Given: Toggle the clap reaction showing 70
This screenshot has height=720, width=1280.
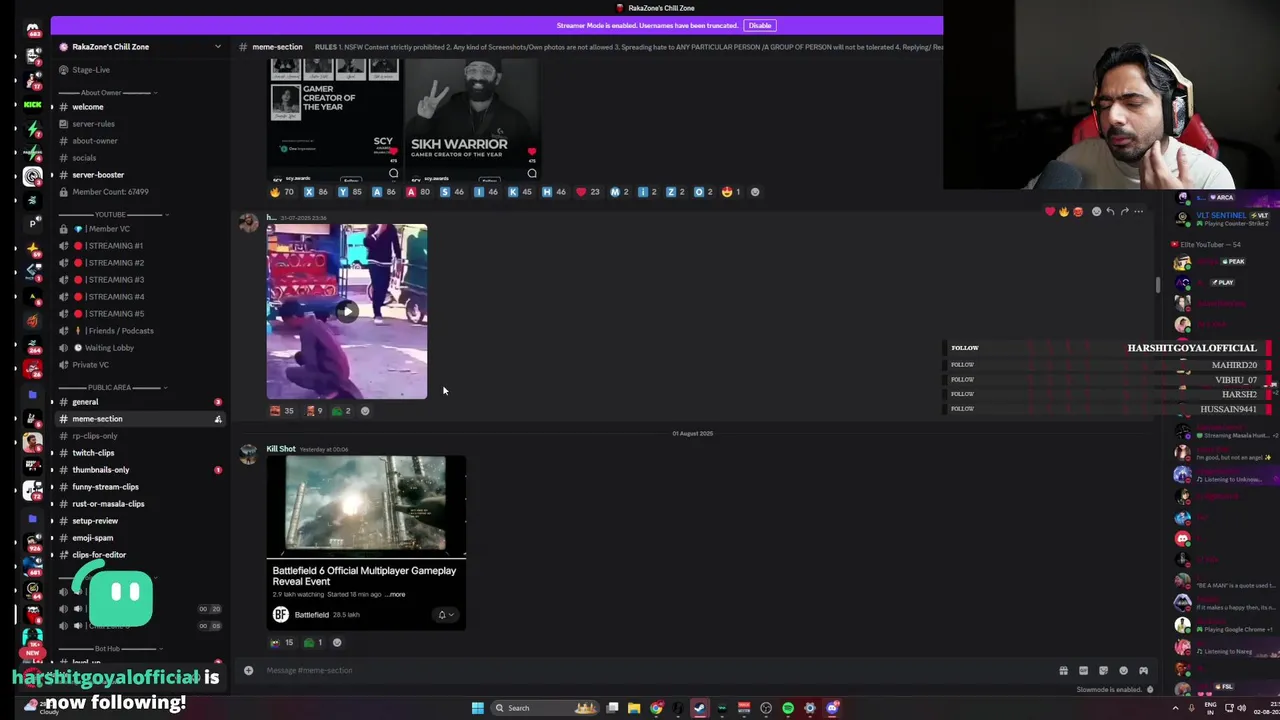Looking at the screenshot, I should tap(281, 192).
